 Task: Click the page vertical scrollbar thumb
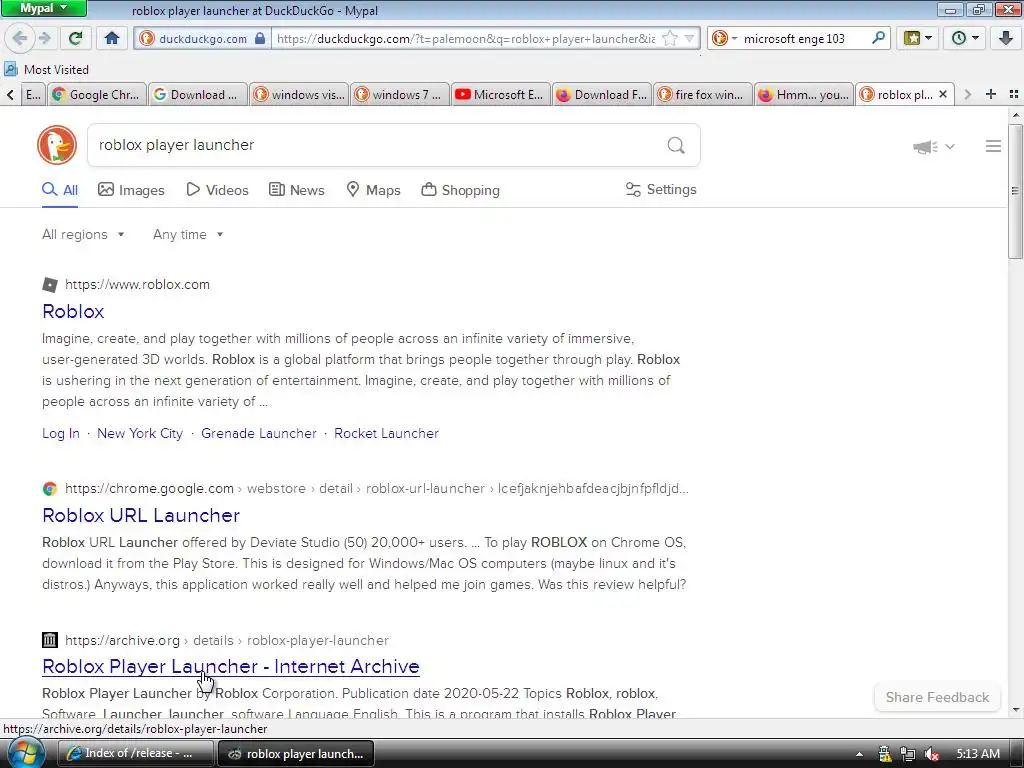[x=1015, y=191]
